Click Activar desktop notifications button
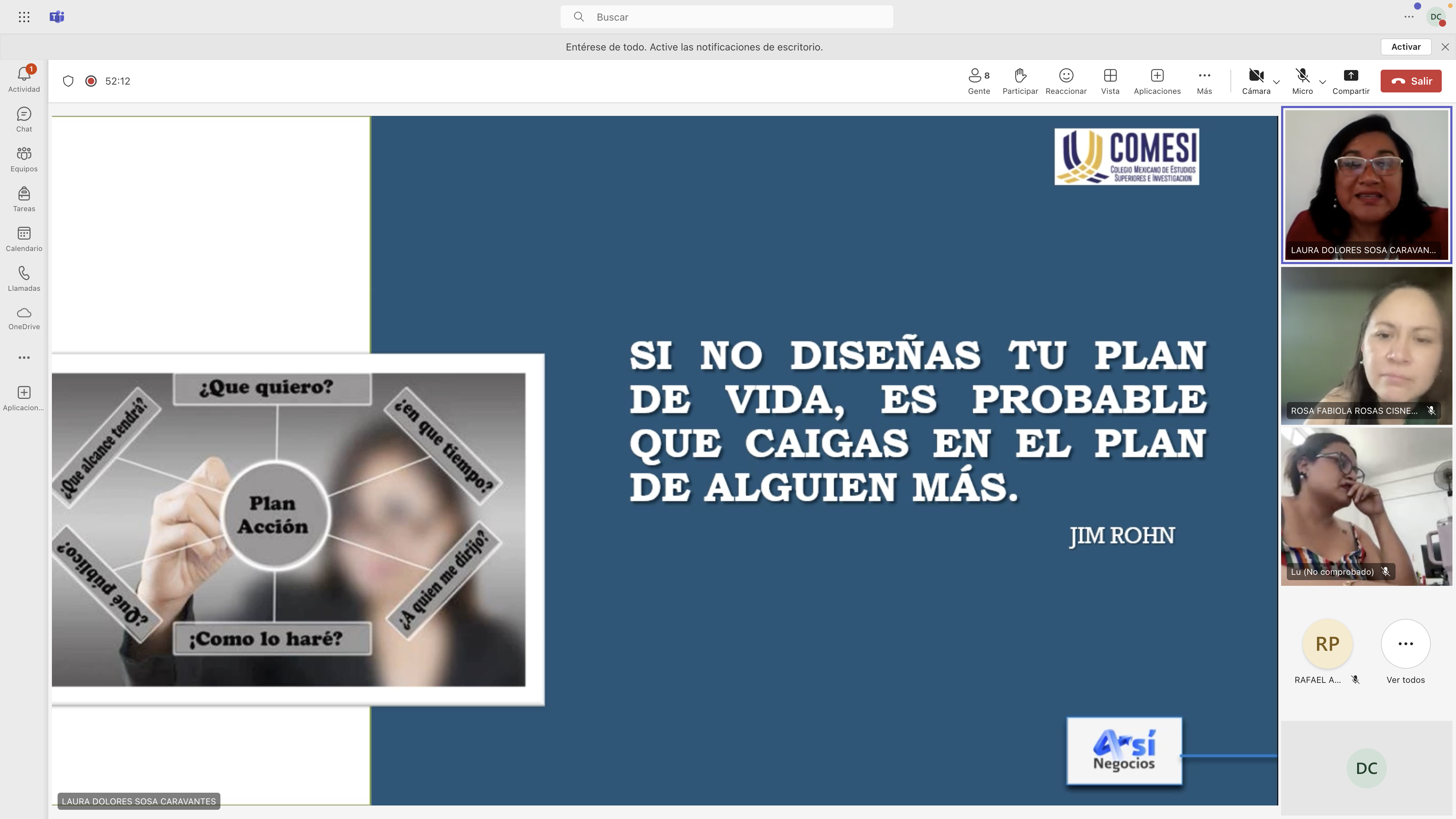The height and width of the screenshot is (819, 1456). point(1406,47)
